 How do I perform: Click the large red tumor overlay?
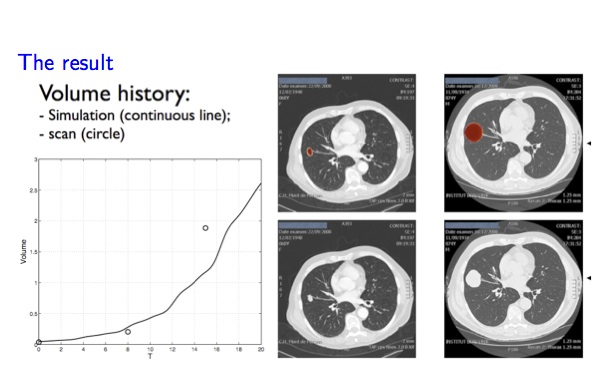(x=473, y=132)
